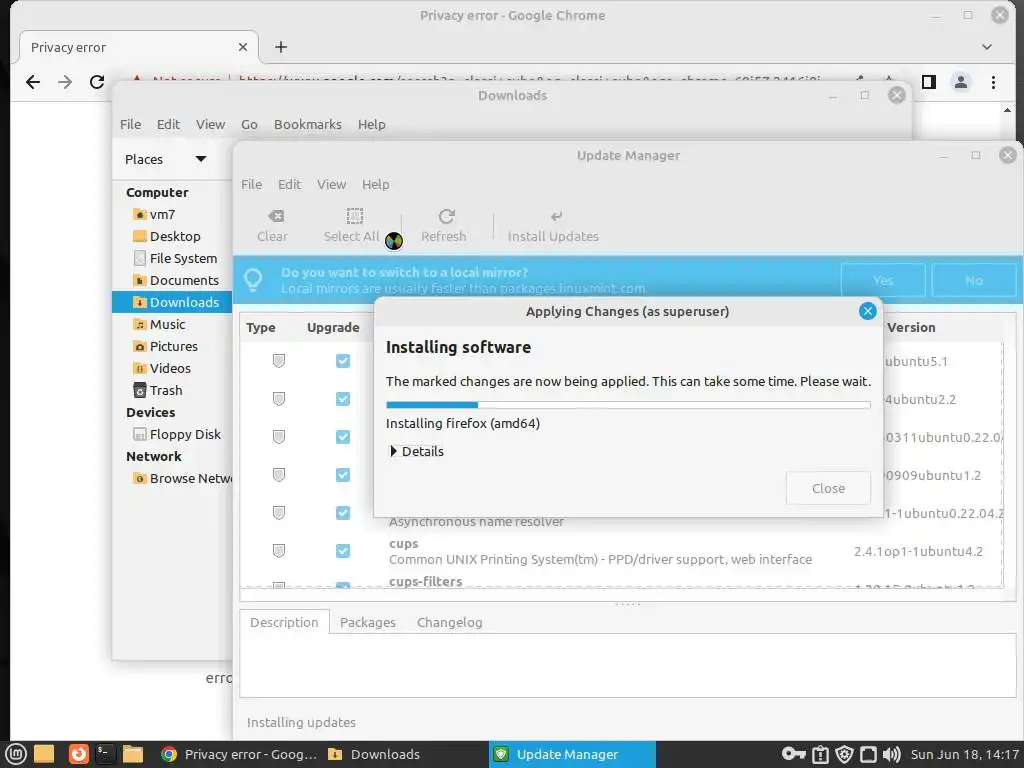This screenshot has width=1024, height=768.
Task: Open Chrome side panel icon
Action: tap(929, 82)
